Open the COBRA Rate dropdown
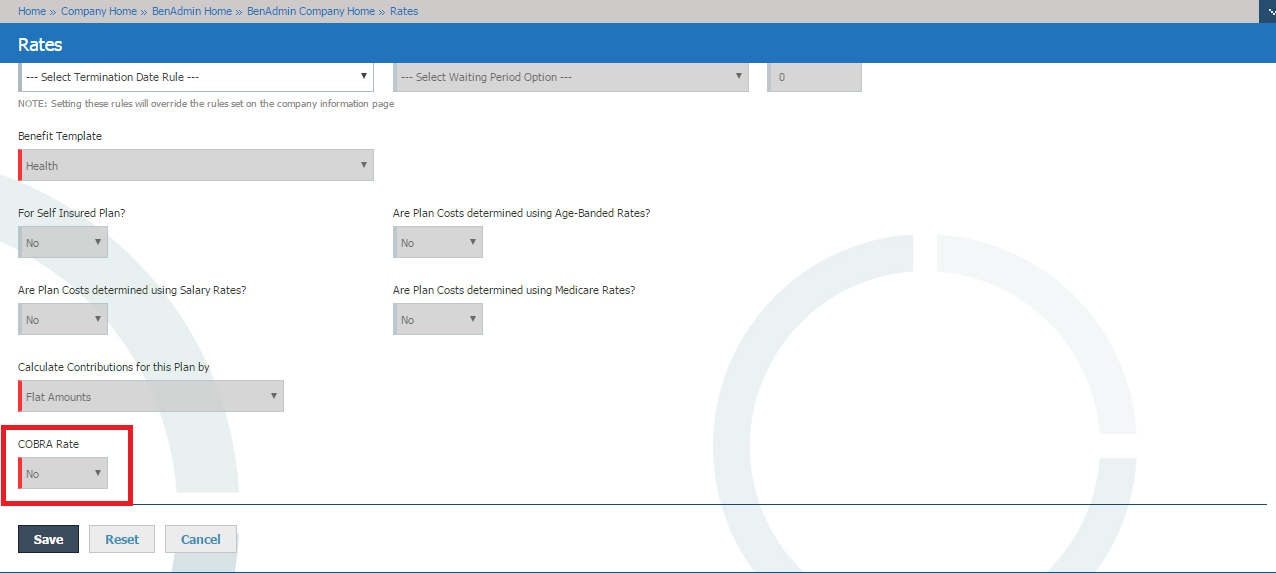 (63, 474)
